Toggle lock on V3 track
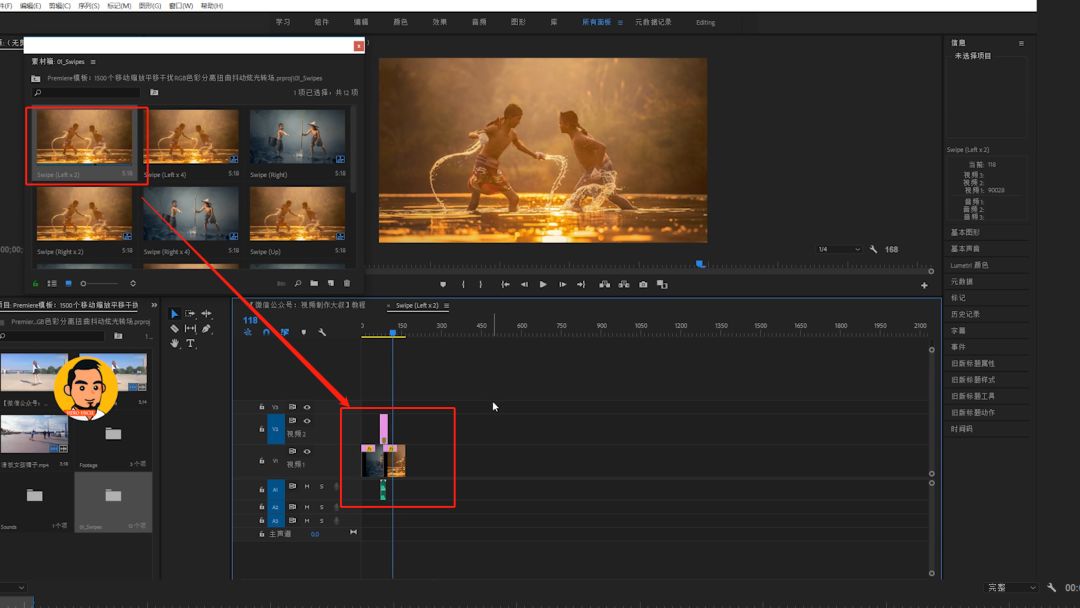1080x608 pixels. [x=262, y=407]
